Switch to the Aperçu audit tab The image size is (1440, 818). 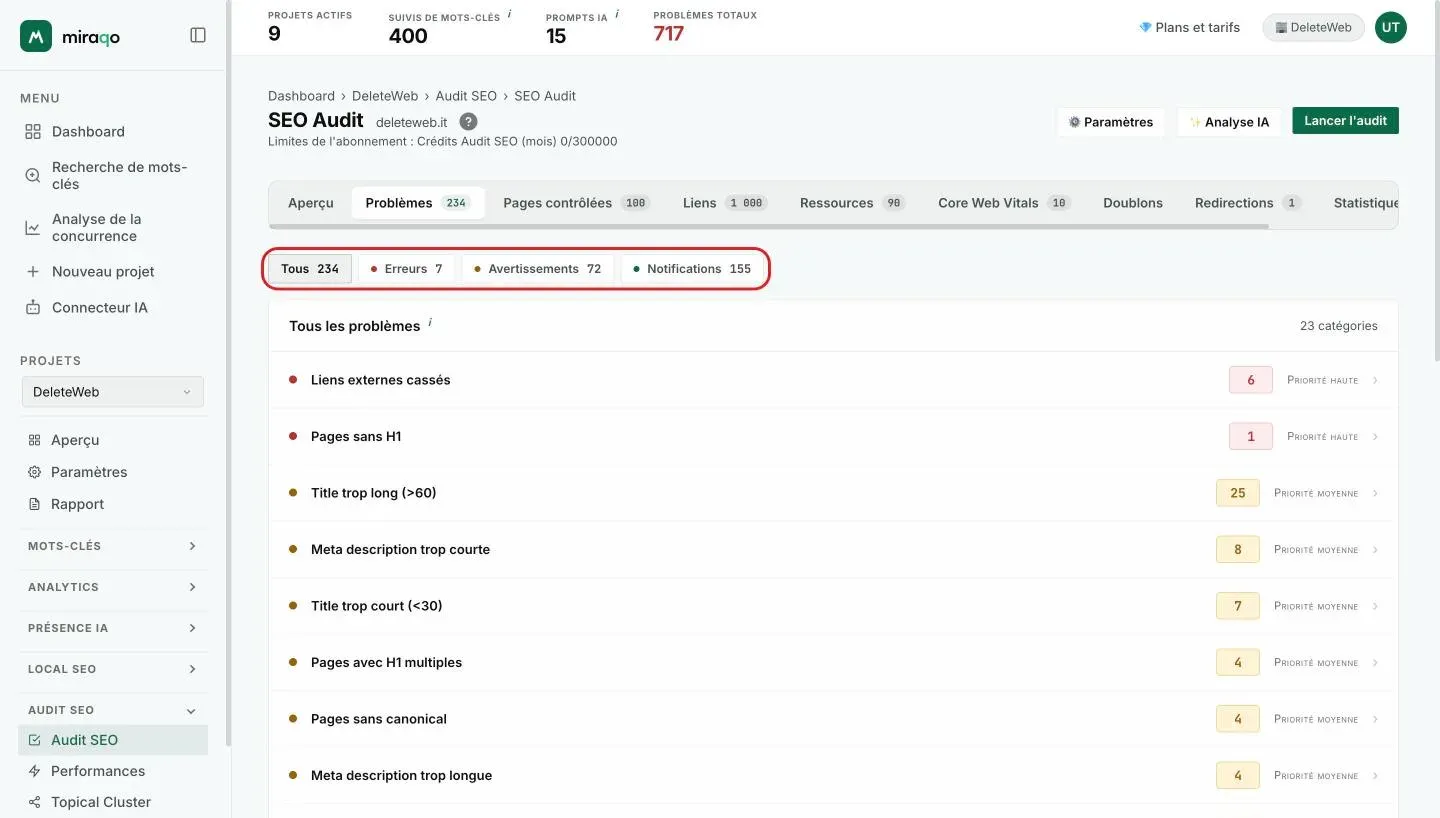pos(311,203)
